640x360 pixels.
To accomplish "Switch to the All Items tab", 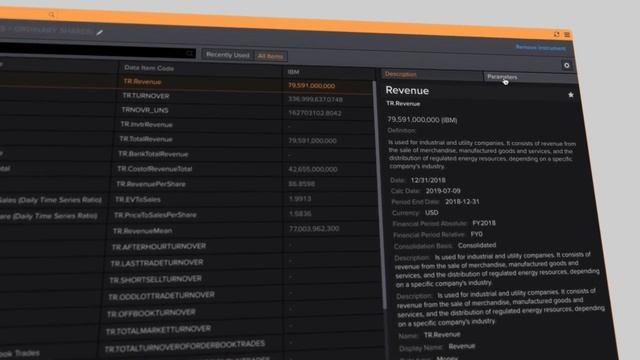I will 270,56.
